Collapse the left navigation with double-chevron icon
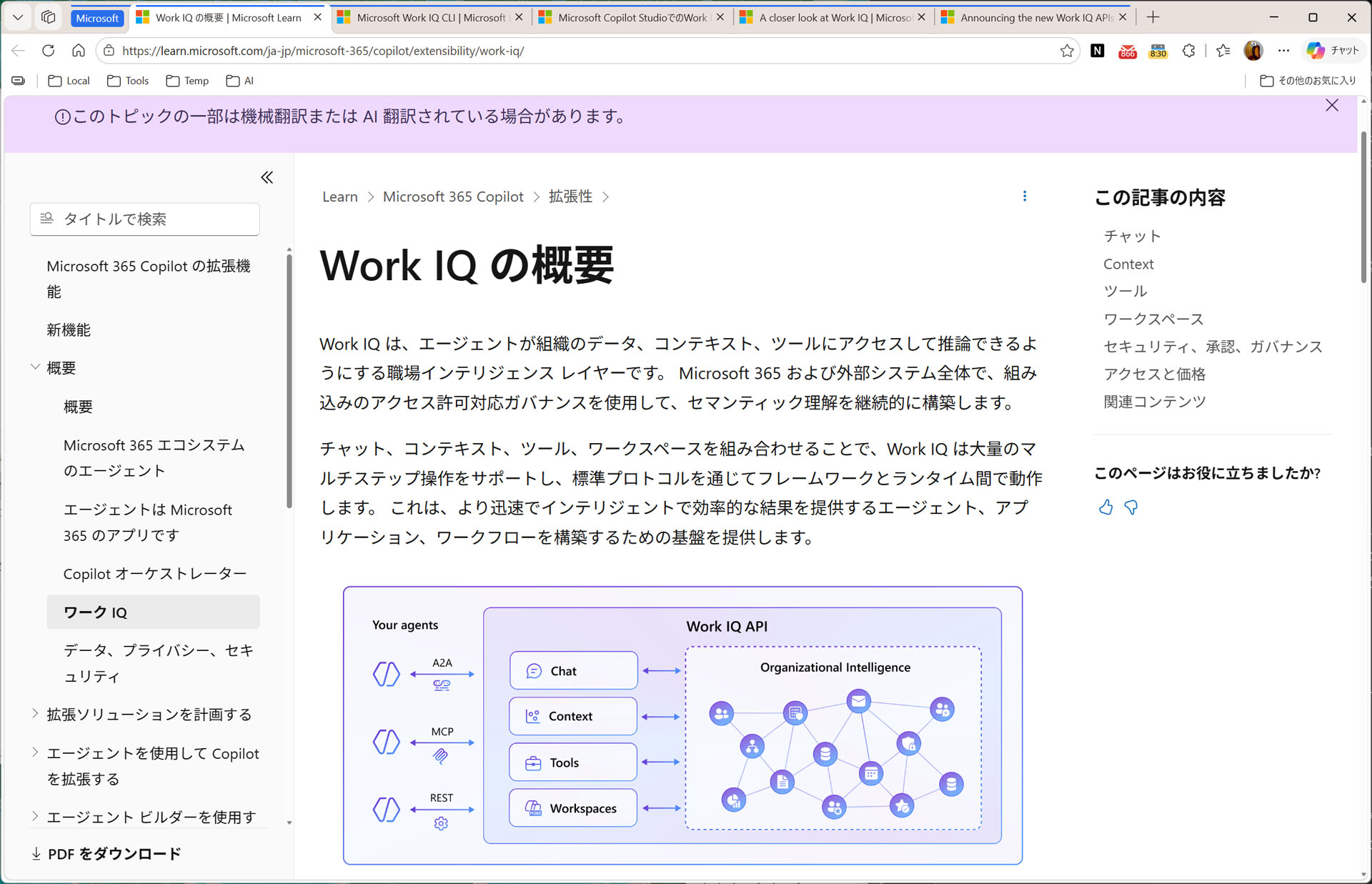The image size is (1372, 884). (267, 177)
